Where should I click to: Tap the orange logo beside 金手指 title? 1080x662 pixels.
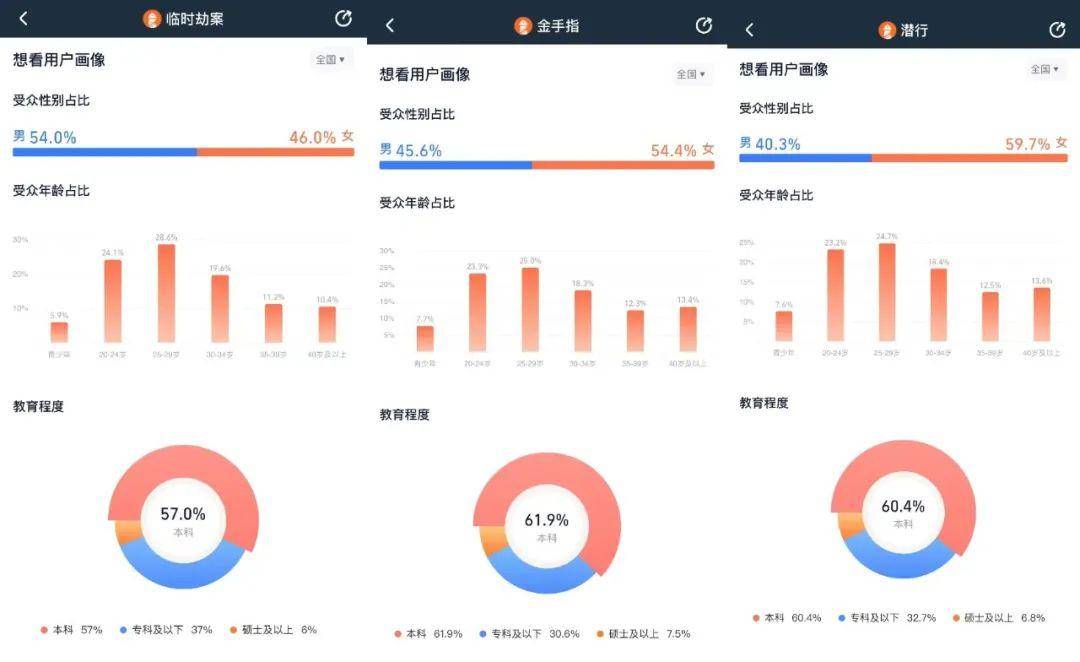(523, 26)
